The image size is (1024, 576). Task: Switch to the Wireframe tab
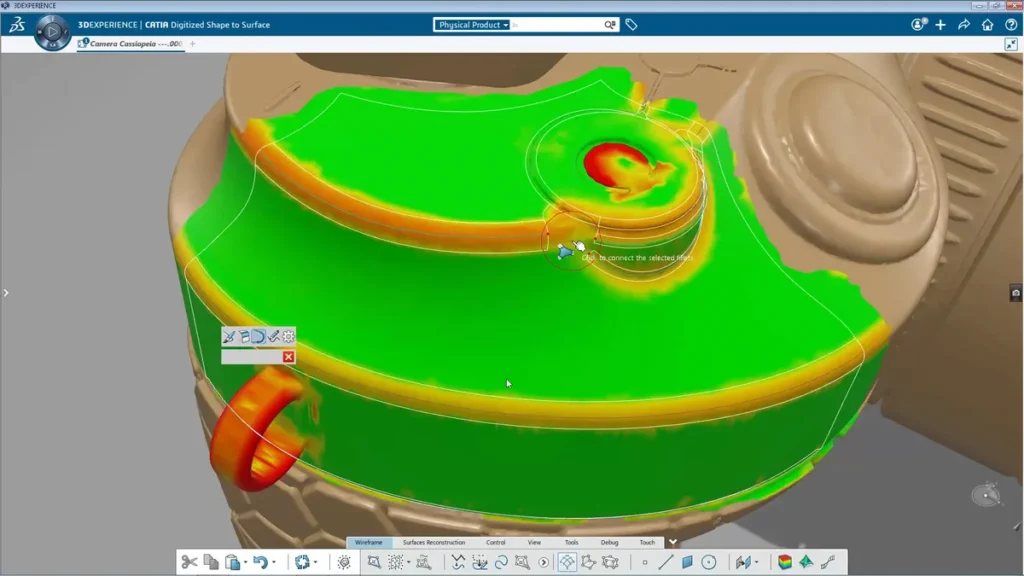click(x=369, y=542)
